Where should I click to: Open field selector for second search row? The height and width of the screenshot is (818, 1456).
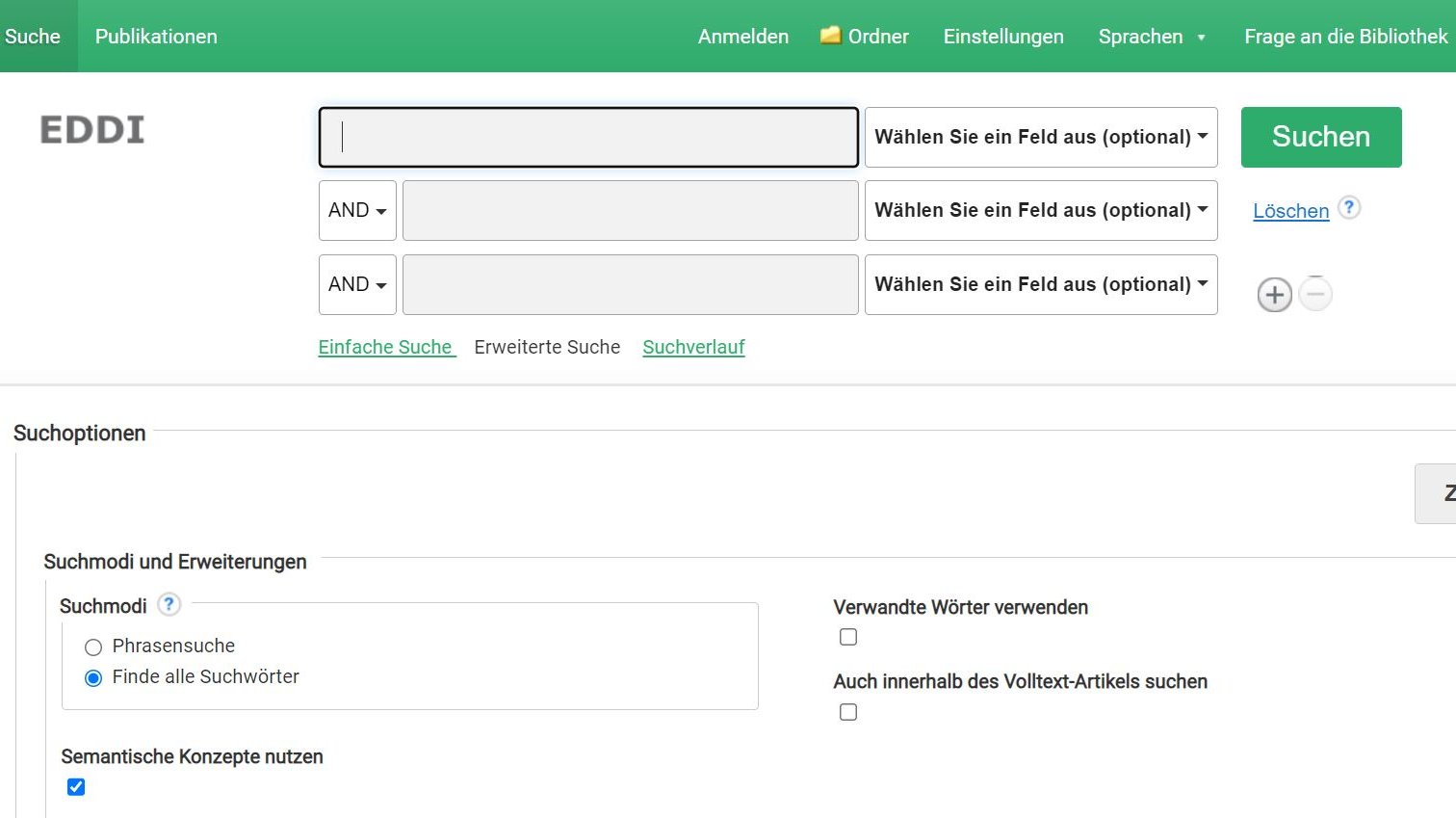click(1041, 210)
